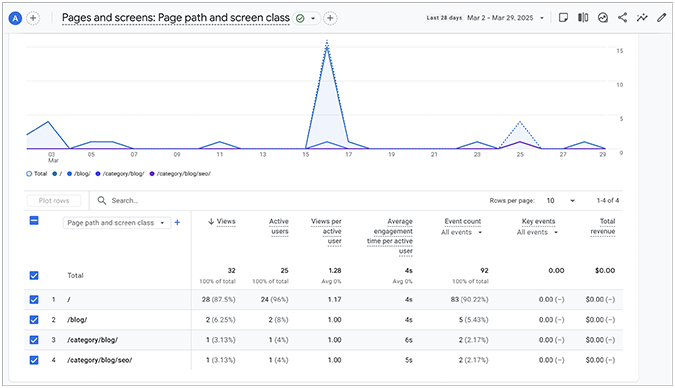The height and width of the screenshot is (388, 675).
Task: Click the /blog/ legend marker
Action: coord(69,174)
